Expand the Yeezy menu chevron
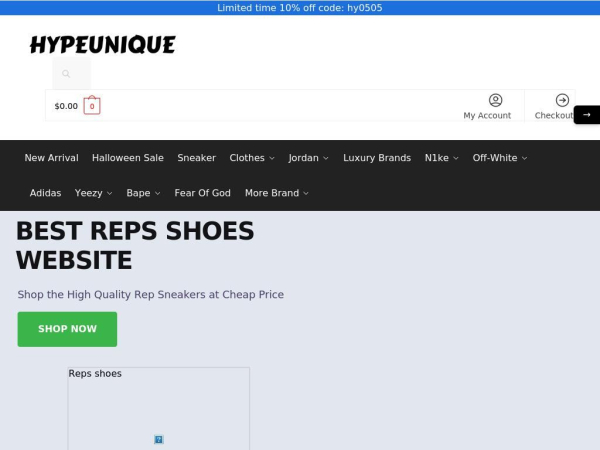Screen dimensions: 600x450 coord(110,193)
